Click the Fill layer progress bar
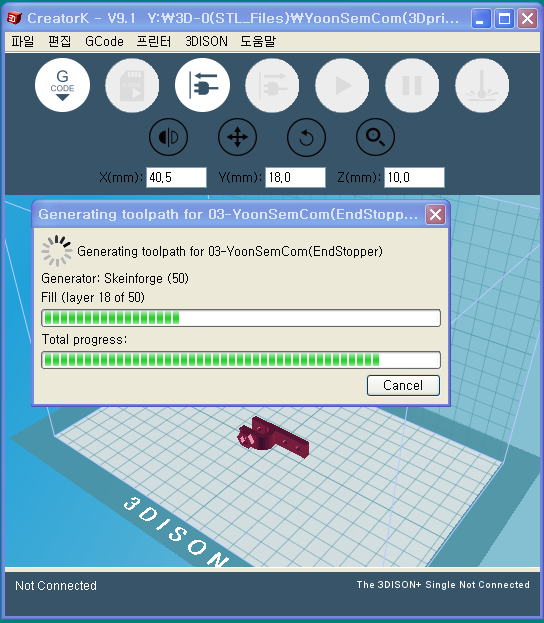The width and height of the screenshot is (544, 623). pos(241,318)
